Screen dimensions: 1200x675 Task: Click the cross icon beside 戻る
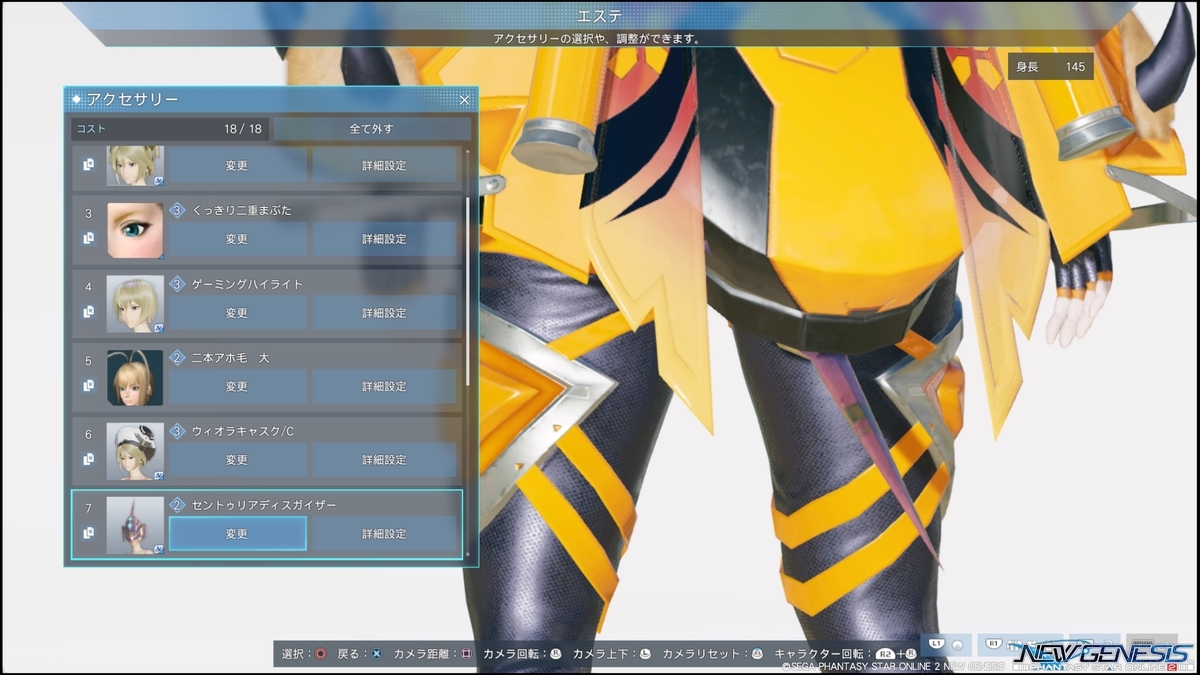click(375, 653)
